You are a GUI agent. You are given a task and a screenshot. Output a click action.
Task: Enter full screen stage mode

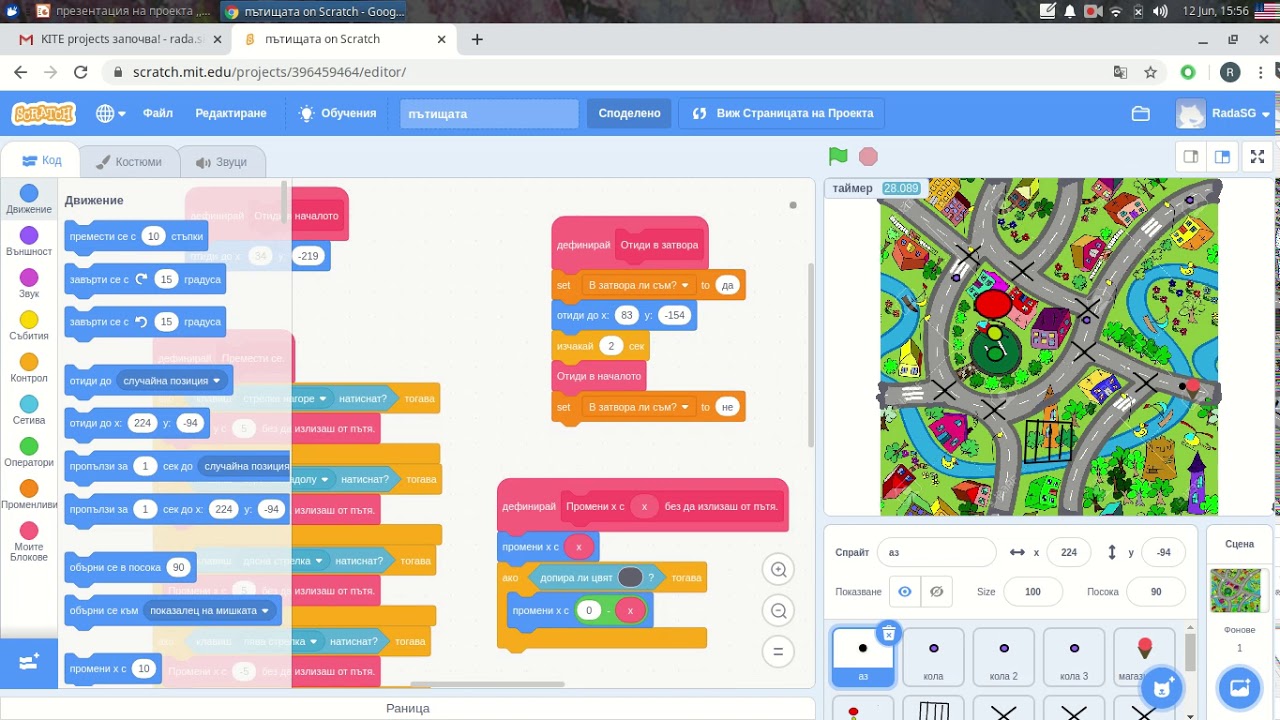1258,157
